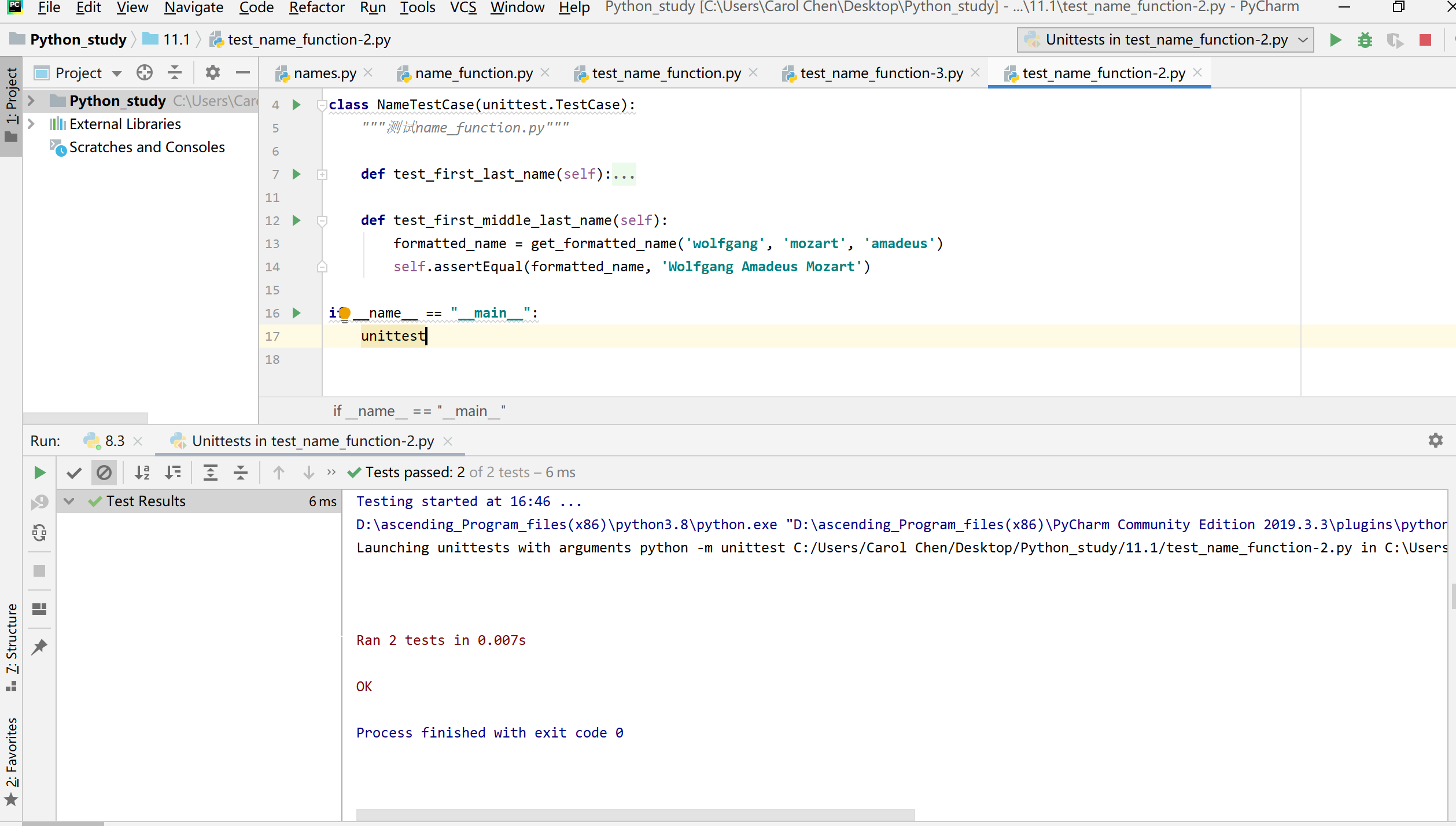The width and height of the screenshot is (1456, 826).
Task: Toggle Show Ignored tests button
Action: click(x=104, y=473)
